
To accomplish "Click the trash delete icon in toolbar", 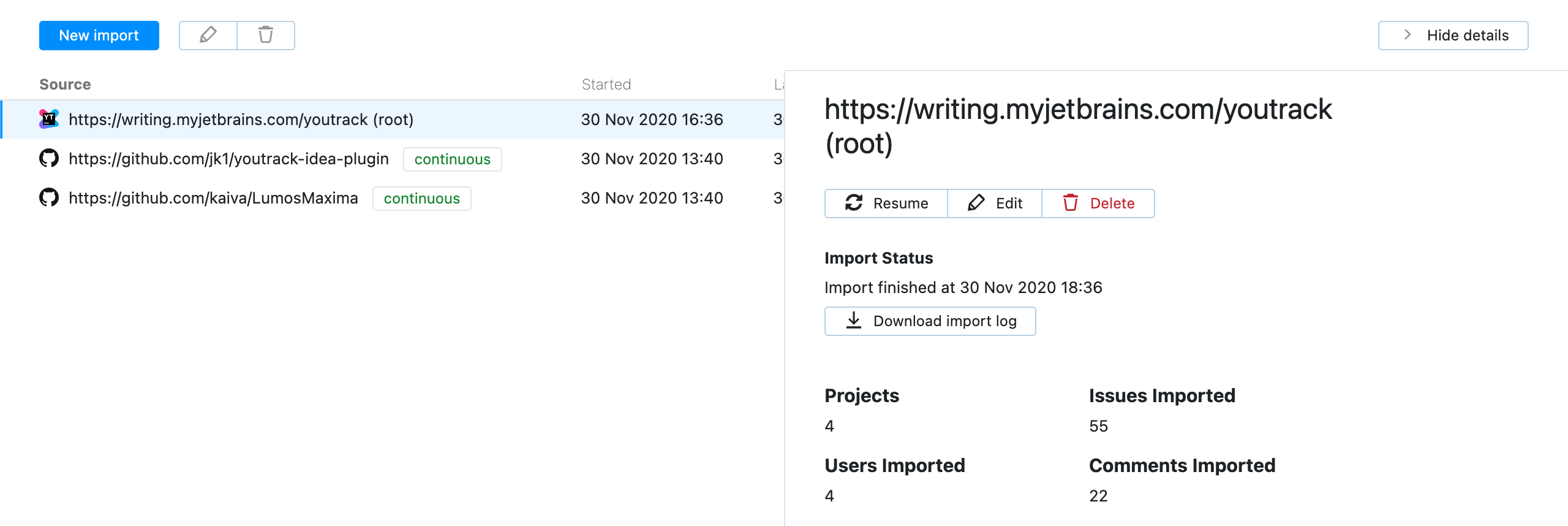I will (266, 36).
